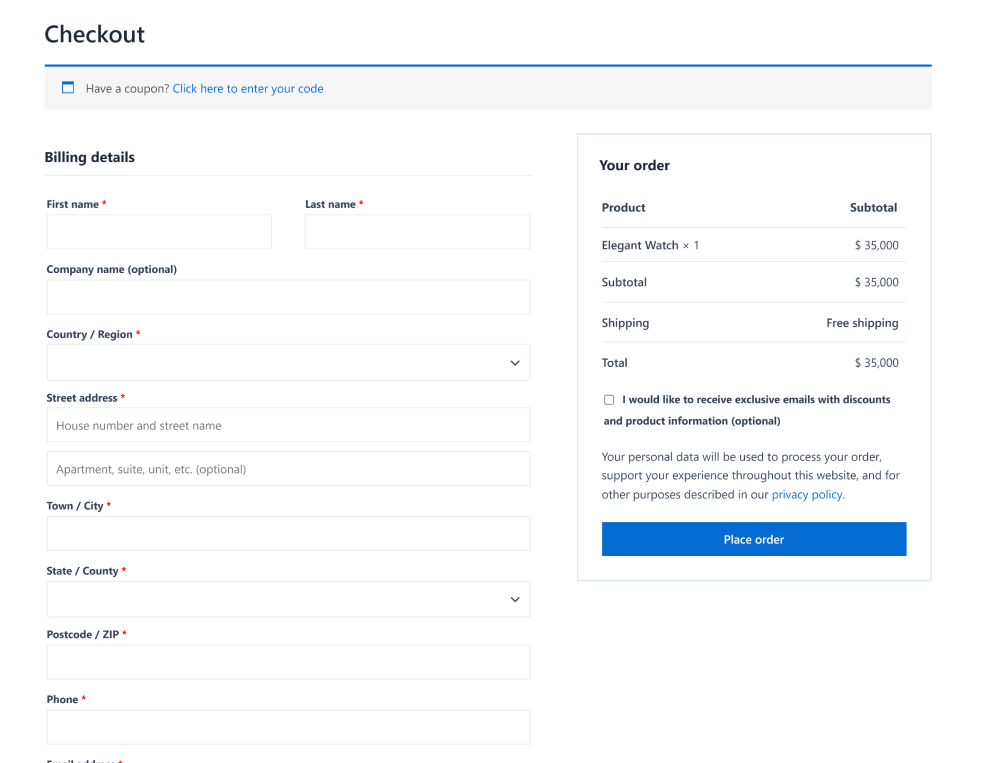The image size is (1000, 763).
Task: Click the State / County label
Action: point(82,571)
